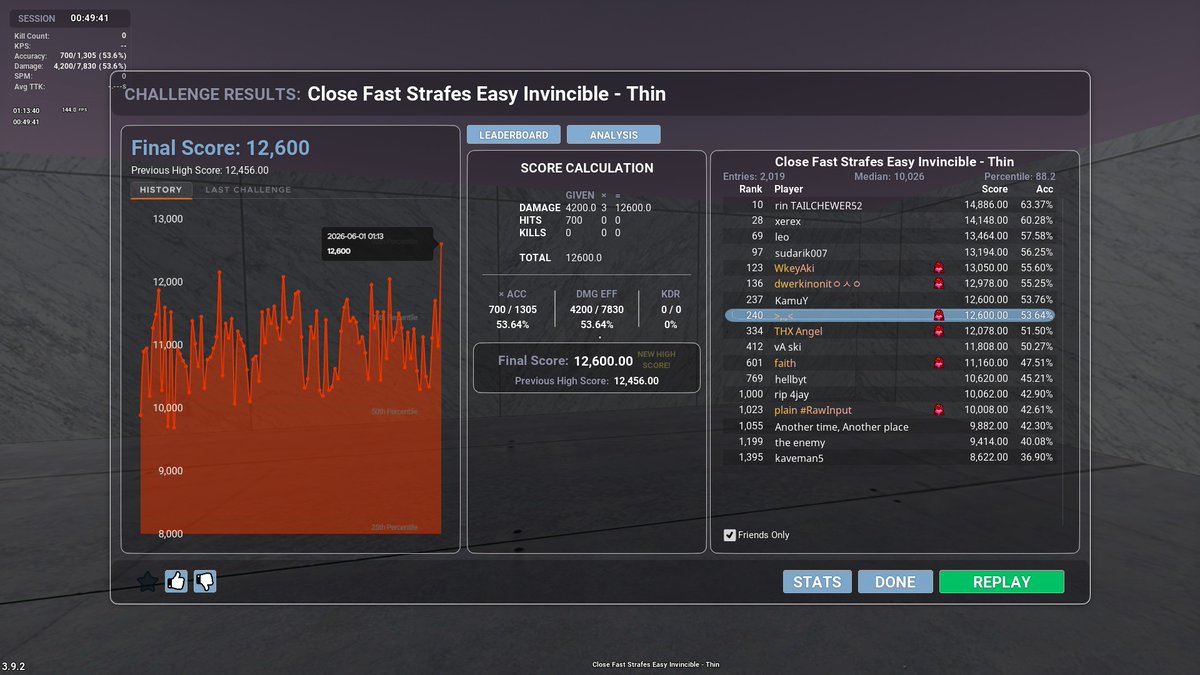Select player rip 4jay in the leaderboard
The width and height of the screenshot is (1200, 675).
[x=791, y=394]
